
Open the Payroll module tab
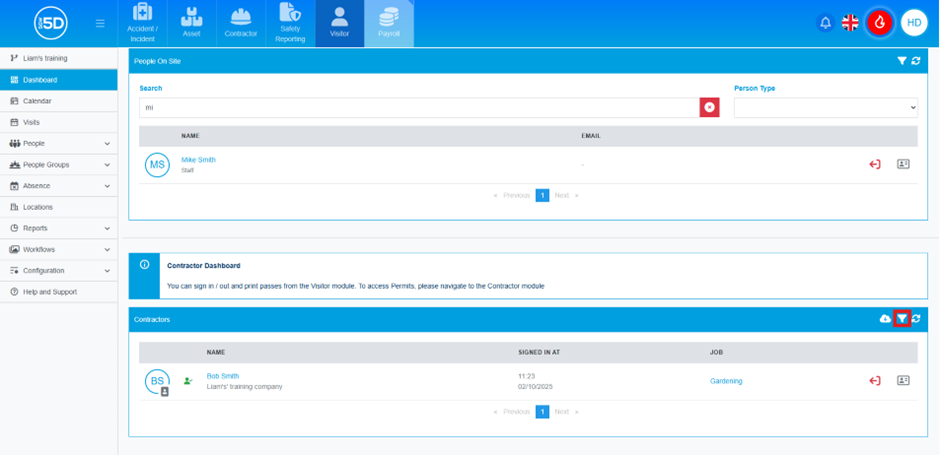[388, 24]
